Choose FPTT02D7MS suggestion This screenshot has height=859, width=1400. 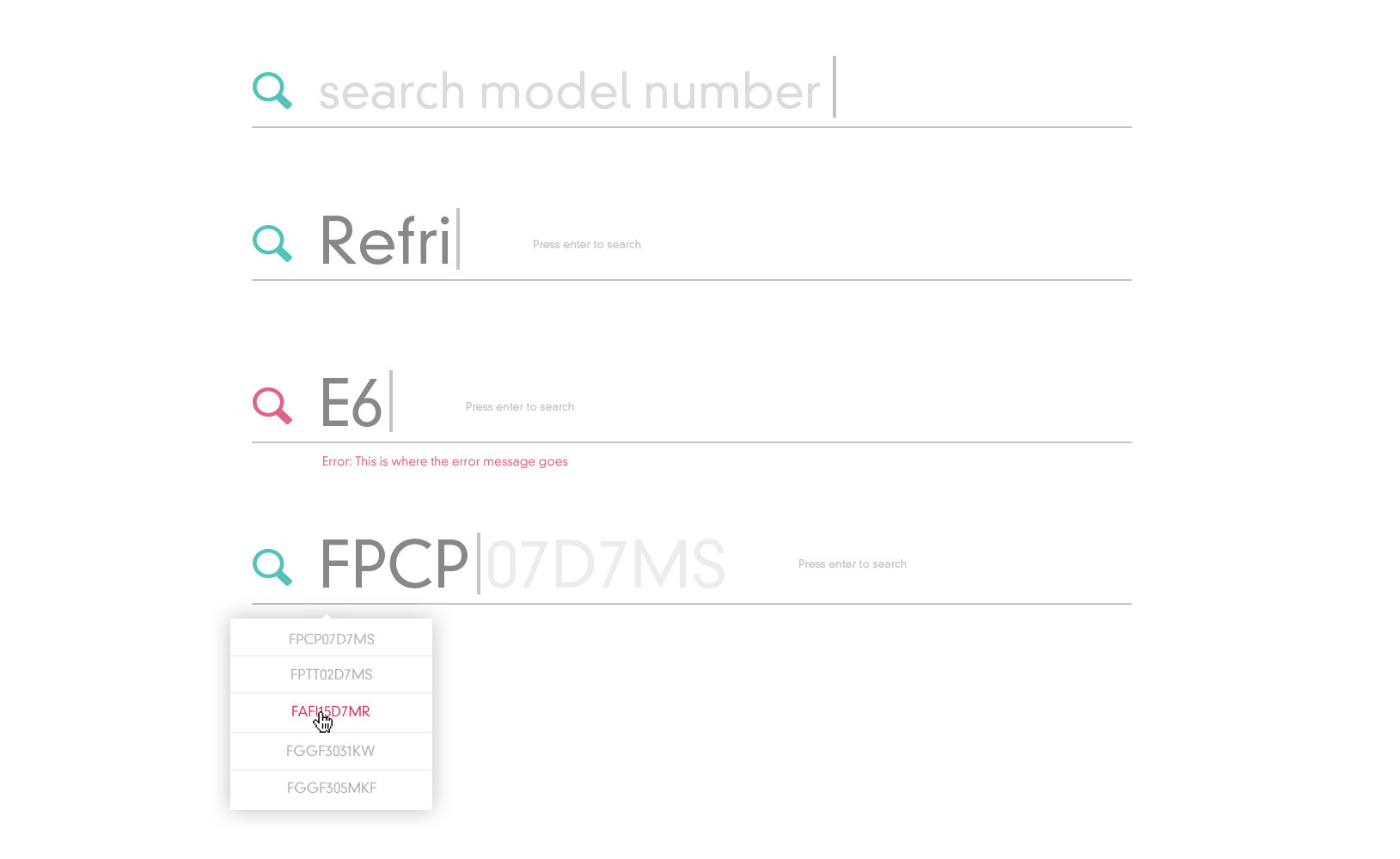pos(331,675)
